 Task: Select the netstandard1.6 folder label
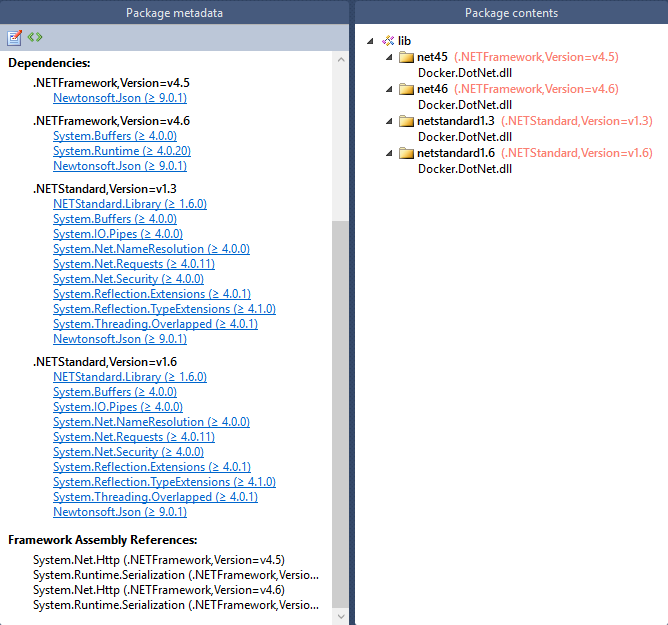[456, 153]
